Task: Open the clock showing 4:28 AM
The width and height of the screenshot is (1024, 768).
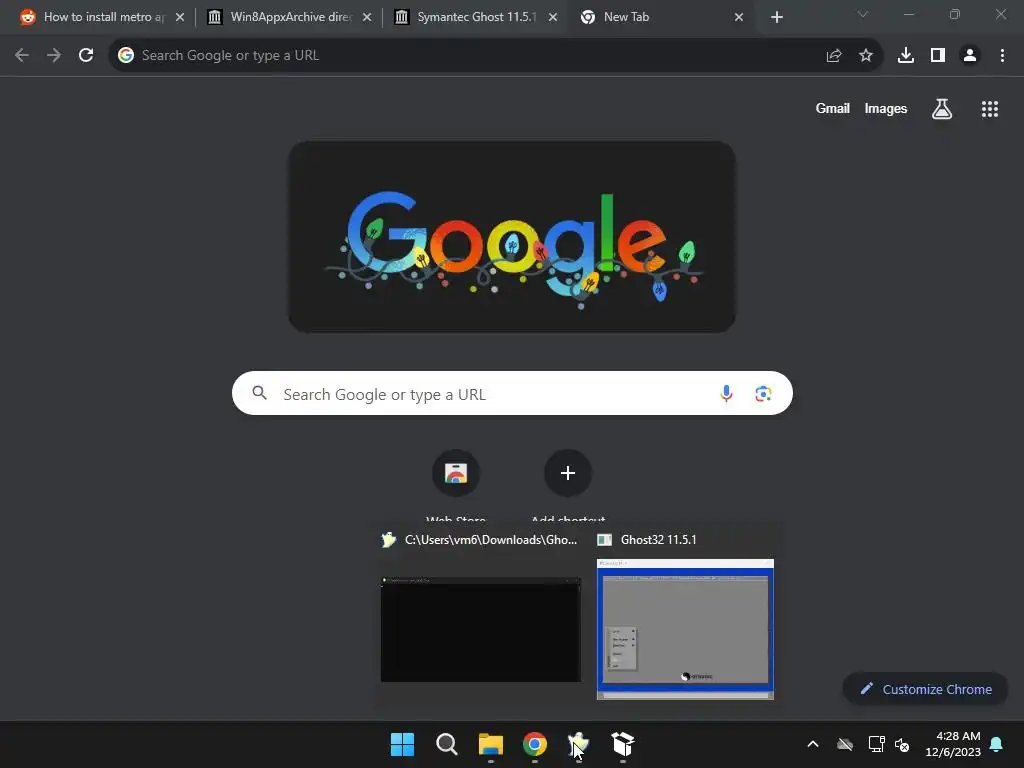Action: tap(953, 744)
